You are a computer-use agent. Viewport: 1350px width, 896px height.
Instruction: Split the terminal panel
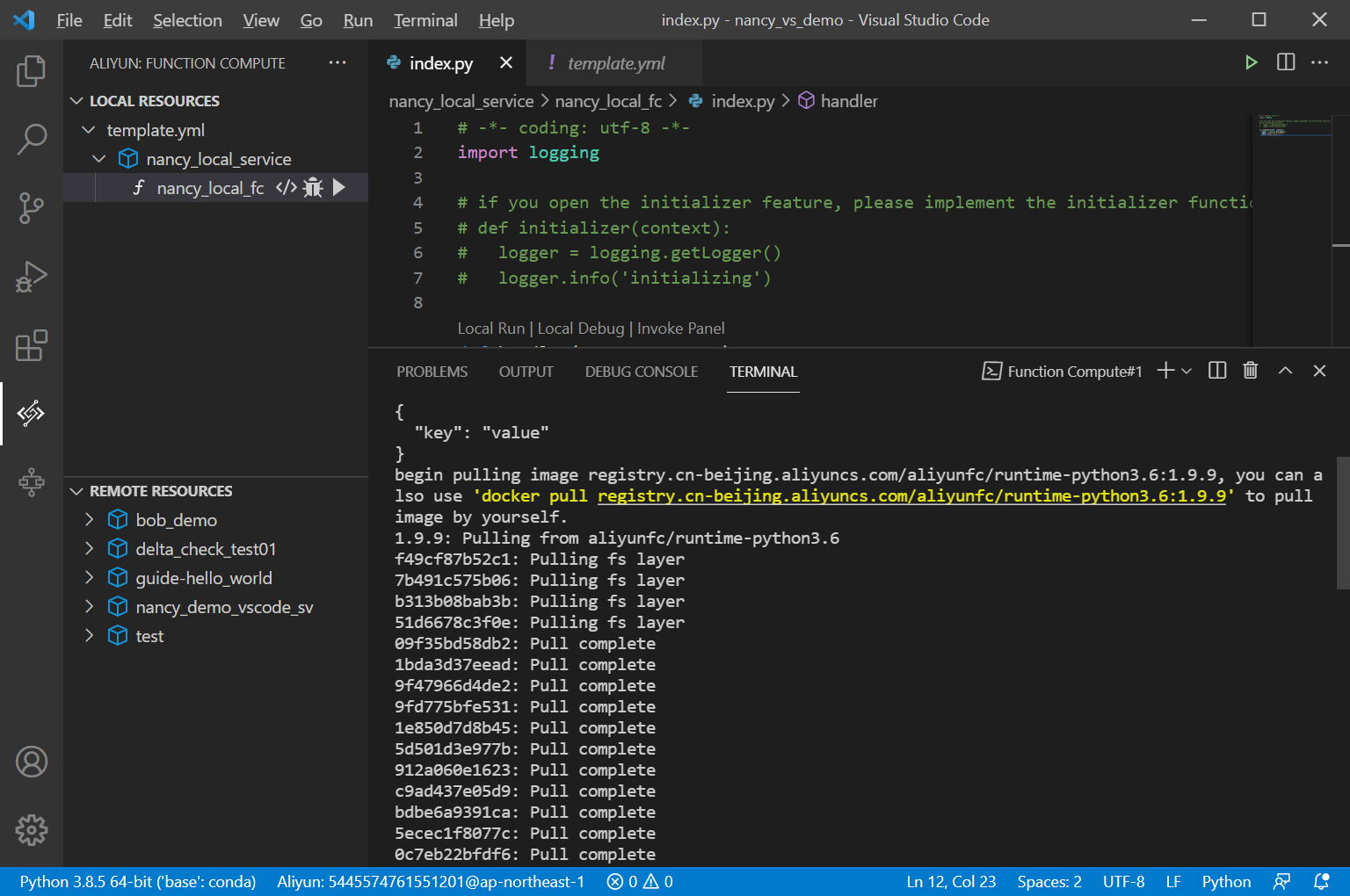coord(1217,371)
